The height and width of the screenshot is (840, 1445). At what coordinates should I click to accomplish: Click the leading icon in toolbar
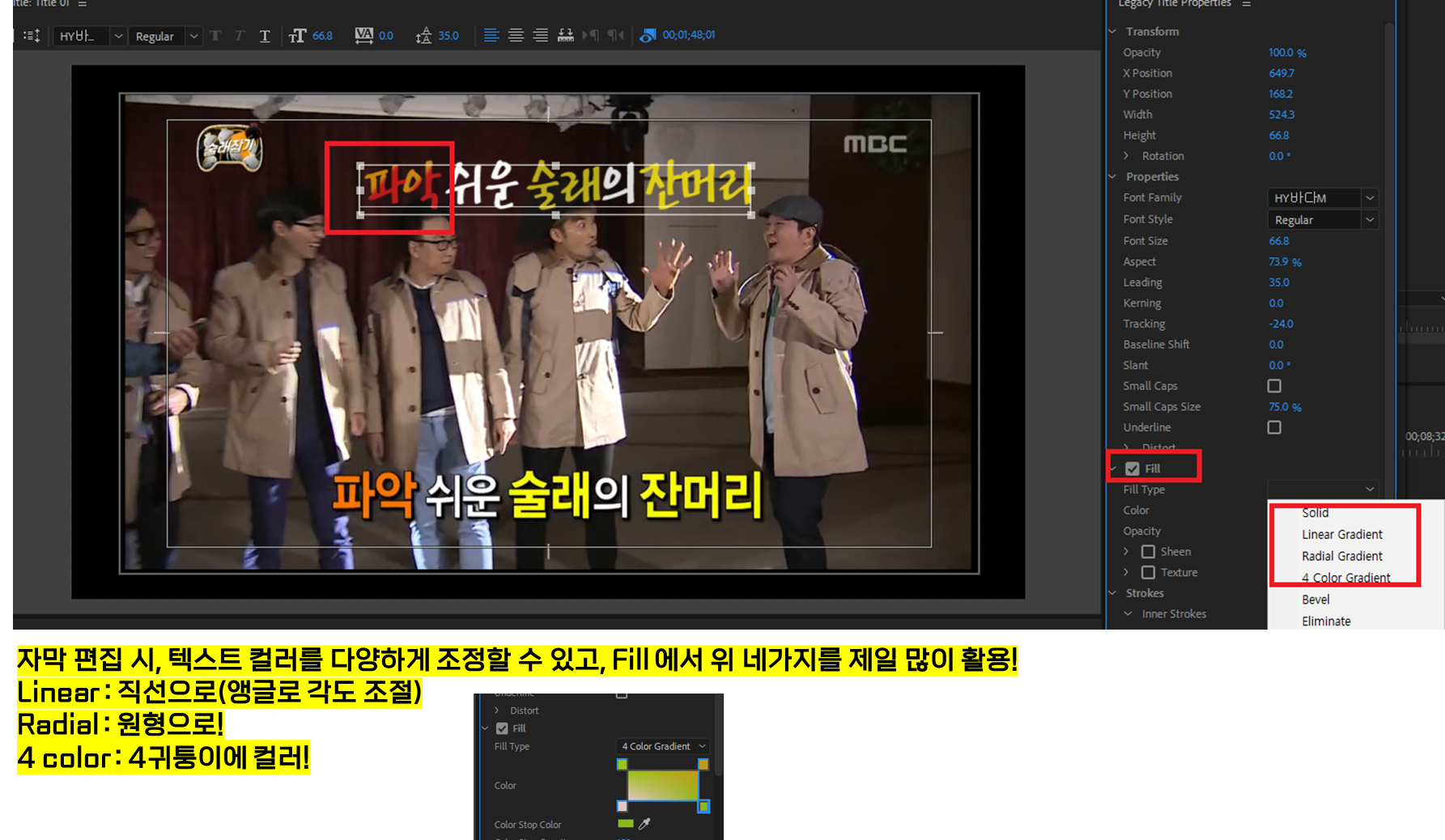(x=423, y=36)
